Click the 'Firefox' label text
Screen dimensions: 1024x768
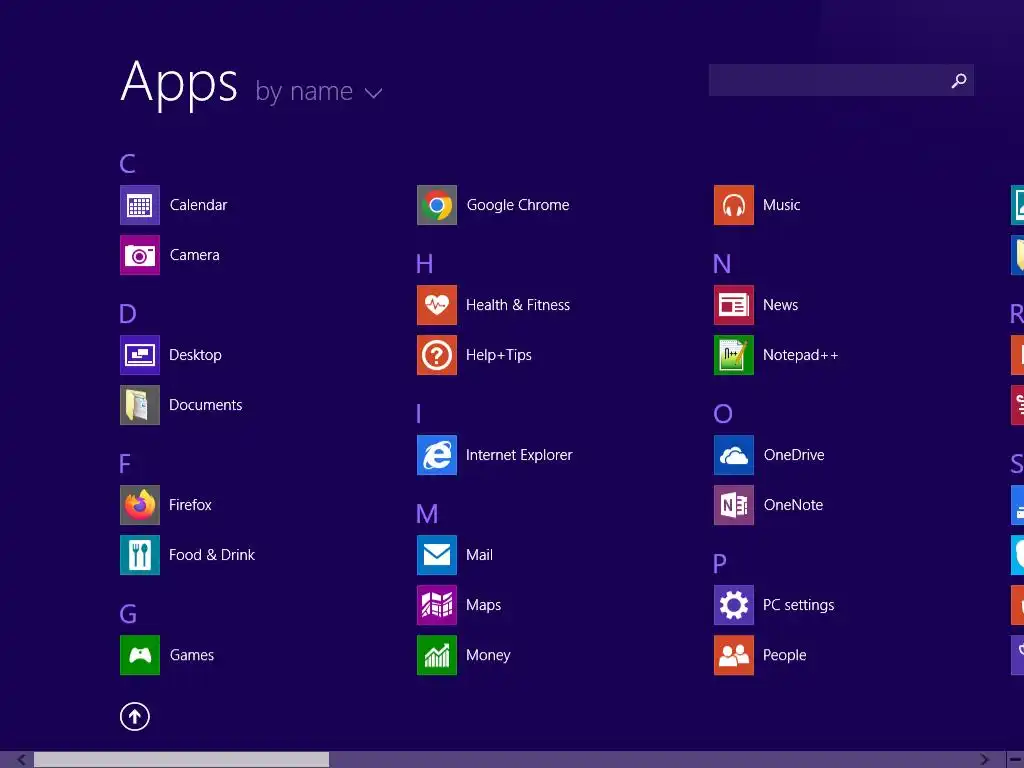190,505
